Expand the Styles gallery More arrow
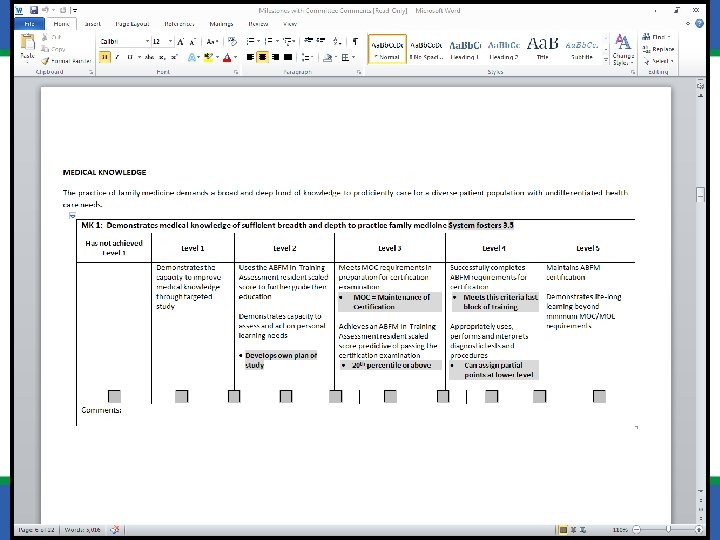Screen dimensions: 720x540 605,60
